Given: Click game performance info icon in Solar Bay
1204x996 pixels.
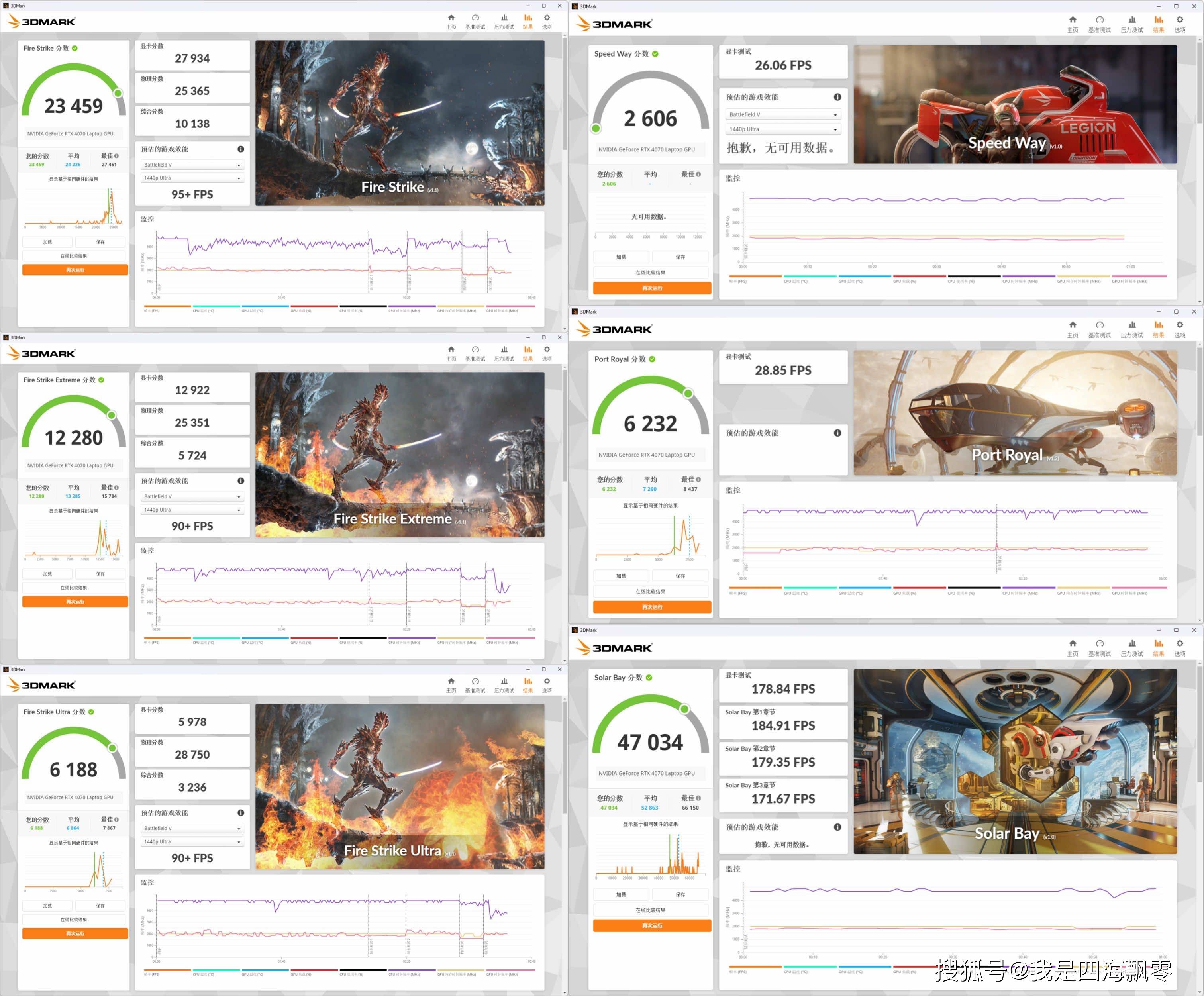Looking at the screenshot, I should [837, 827].
